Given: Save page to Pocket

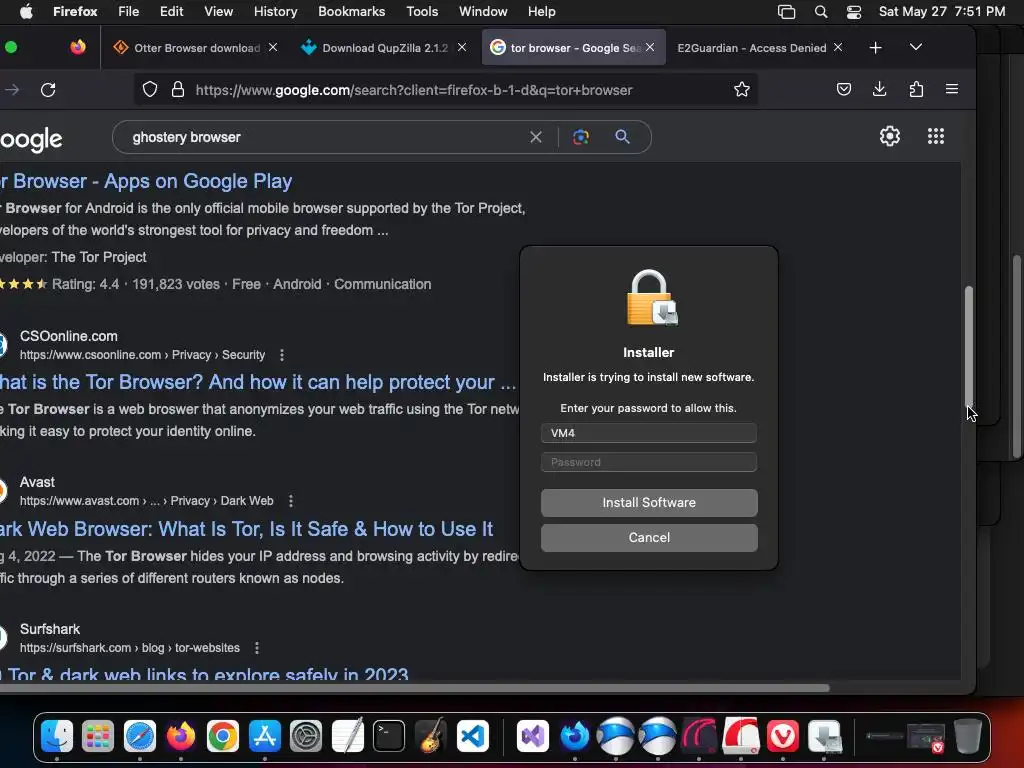Looking at the screenshot, I should click(844, 89).
